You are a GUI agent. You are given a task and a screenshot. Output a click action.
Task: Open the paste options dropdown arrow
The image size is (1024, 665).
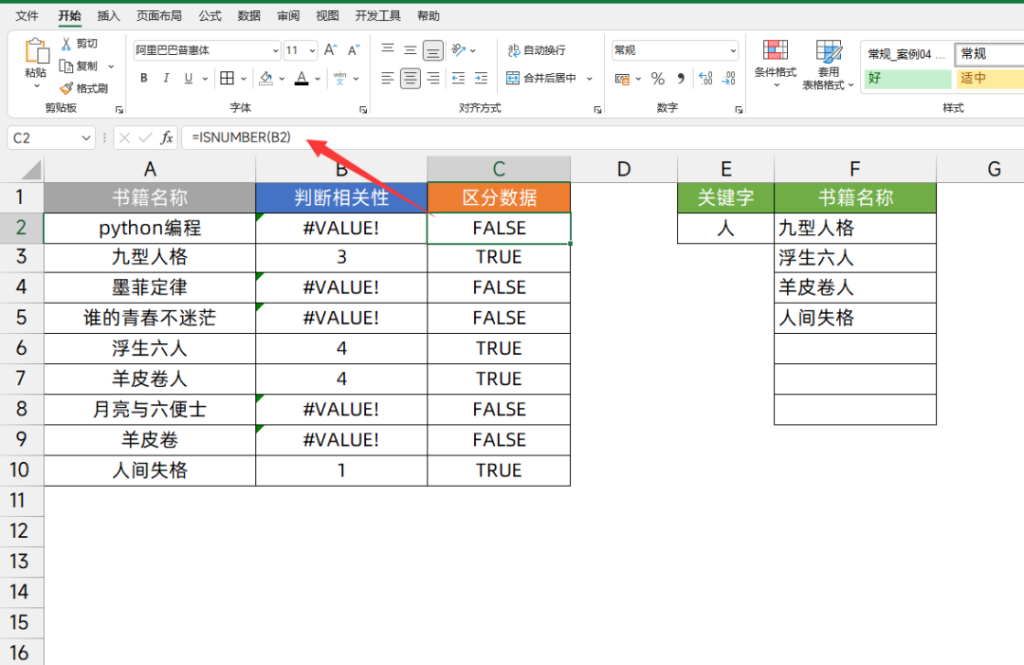[x=37, y=86]
